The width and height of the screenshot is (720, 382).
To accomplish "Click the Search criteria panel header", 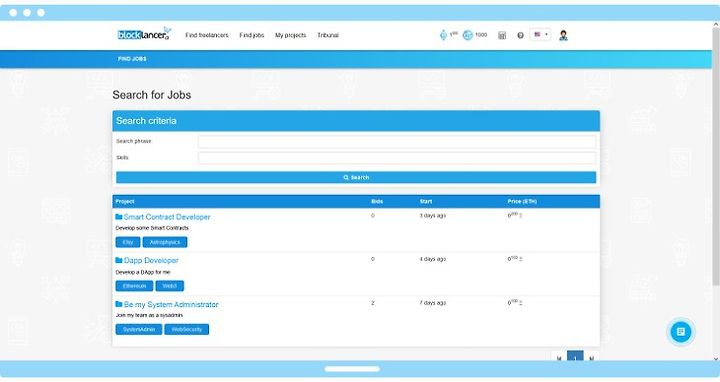I will pyautogui.click(x=356, y=121).
